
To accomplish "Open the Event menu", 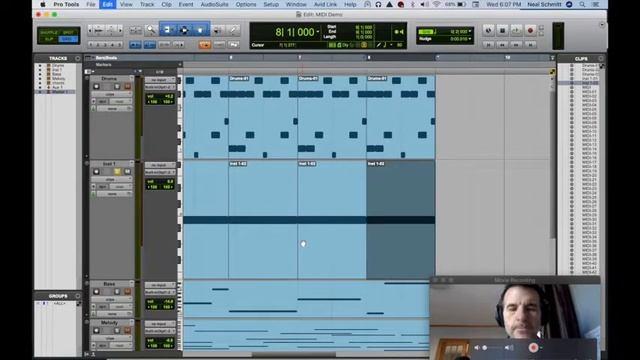I will (x=186, y=4).
